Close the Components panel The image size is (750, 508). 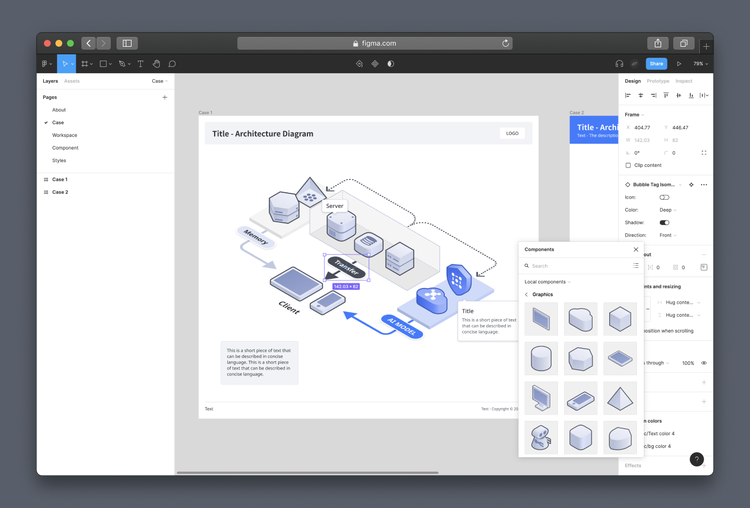(636, 249)
